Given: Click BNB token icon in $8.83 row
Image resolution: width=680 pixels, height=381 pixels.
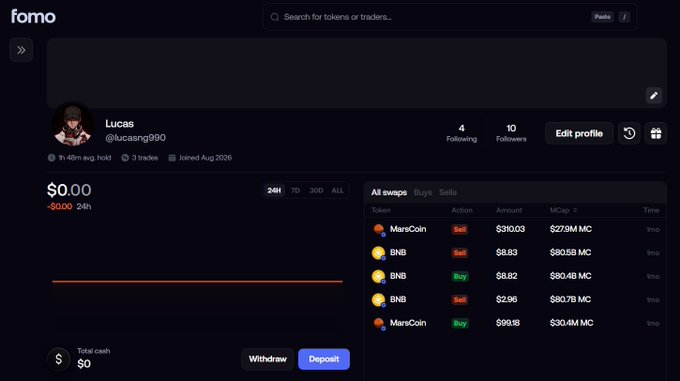Looking at the screenshot, I should pos(379,253).
